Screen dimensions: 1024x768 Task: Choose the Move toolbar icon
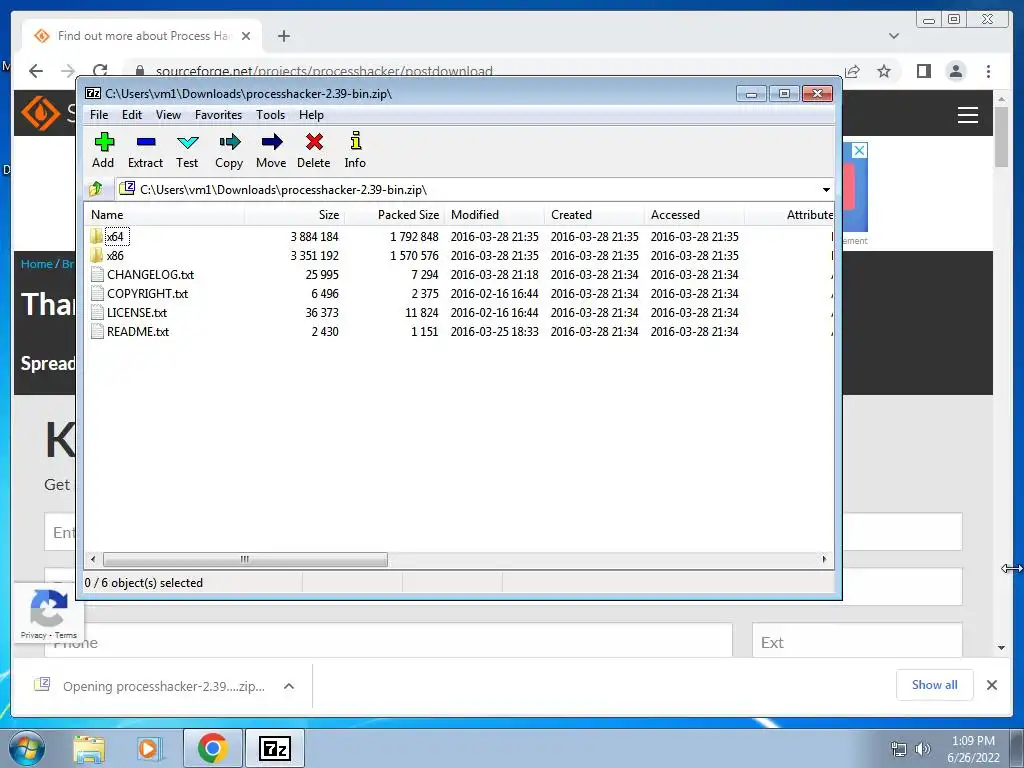(272, 142)
